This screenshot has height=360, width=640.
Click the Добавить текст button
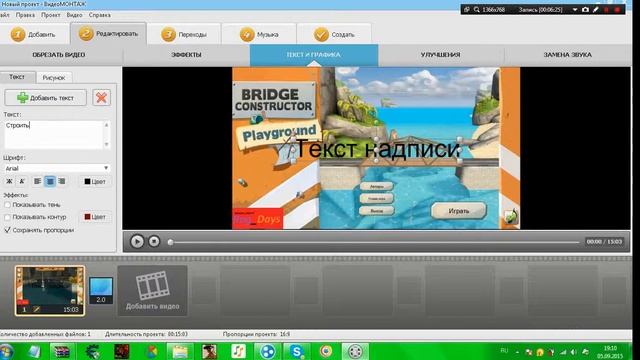point(46,98)
